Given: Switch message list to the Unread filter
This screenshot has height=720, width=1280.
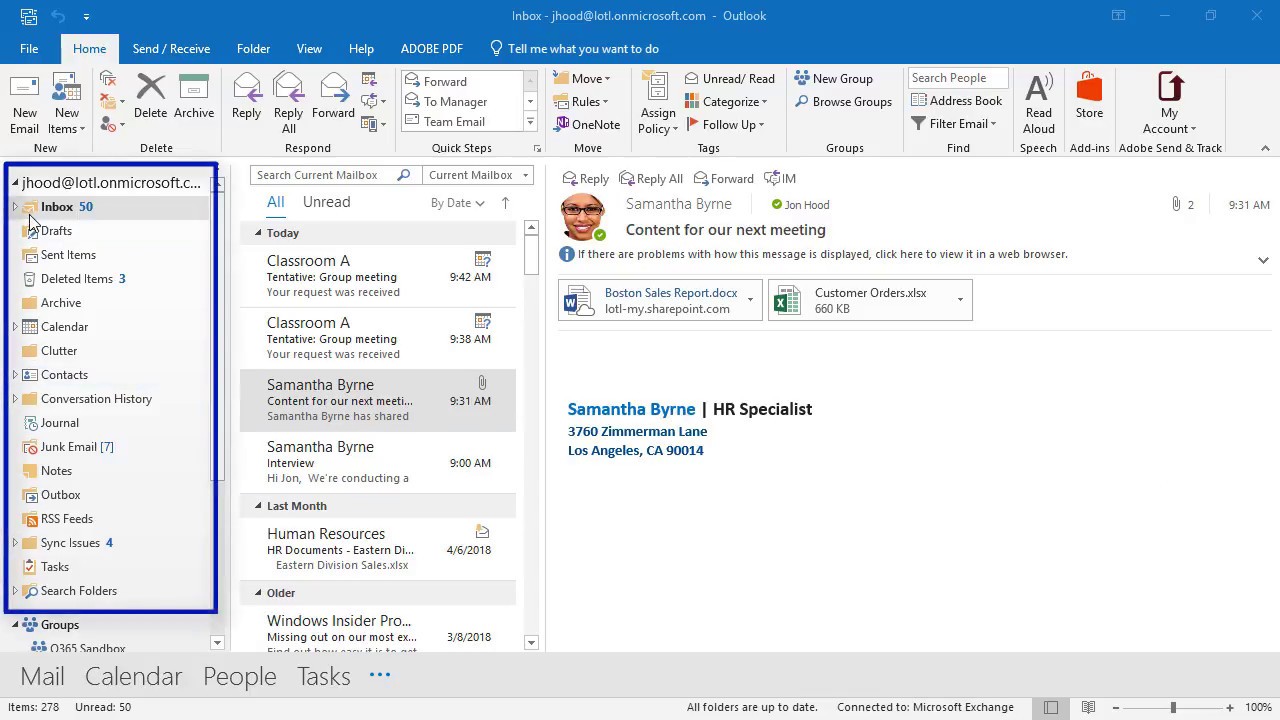Looking at the screenshot, I should (326, 202).
